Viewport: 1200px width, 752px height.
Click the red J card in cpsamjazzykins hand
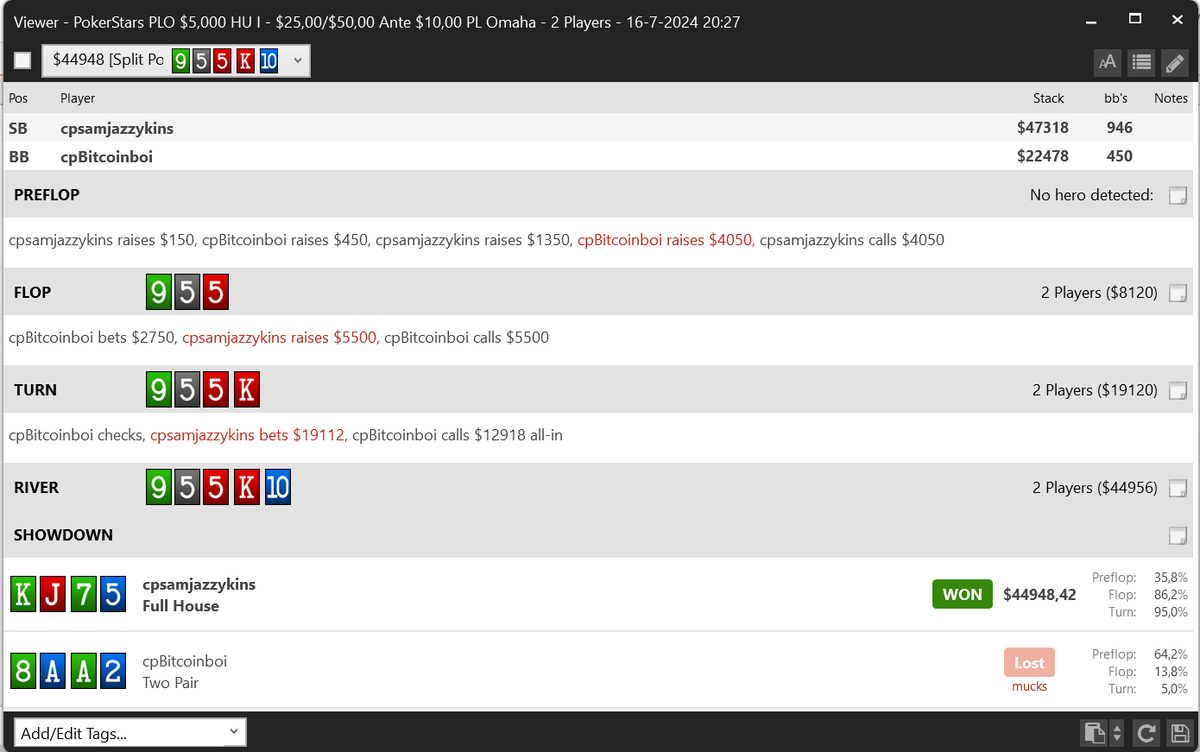coord(52,595)
